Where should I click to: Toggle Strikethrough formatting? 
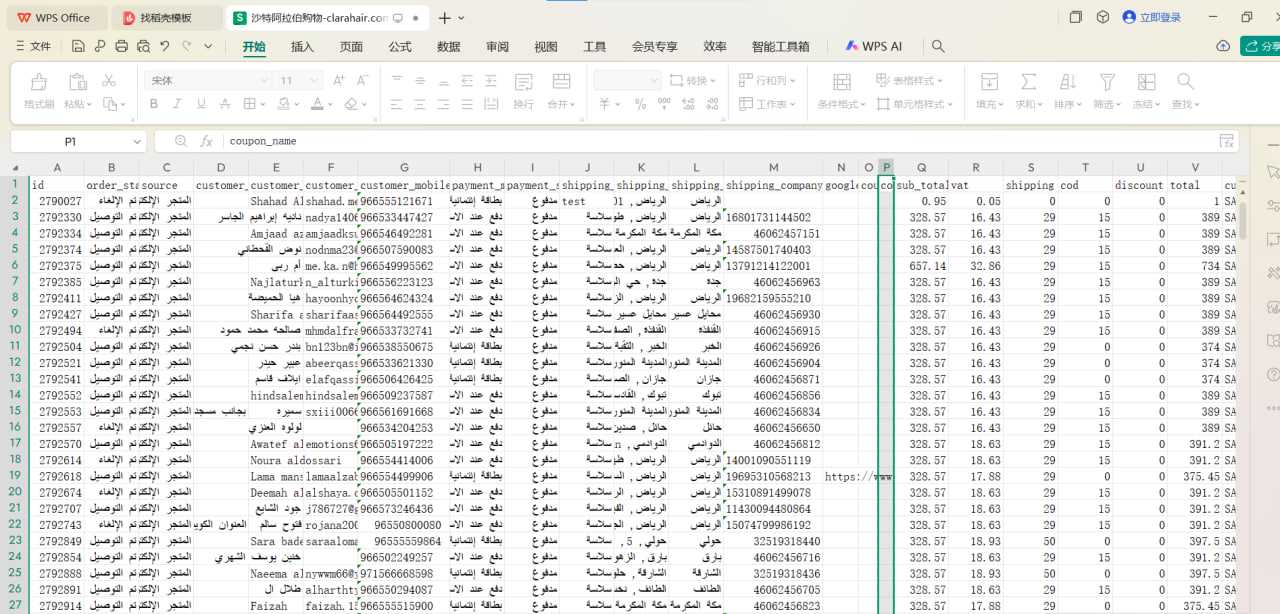click(x=226, y=104)
